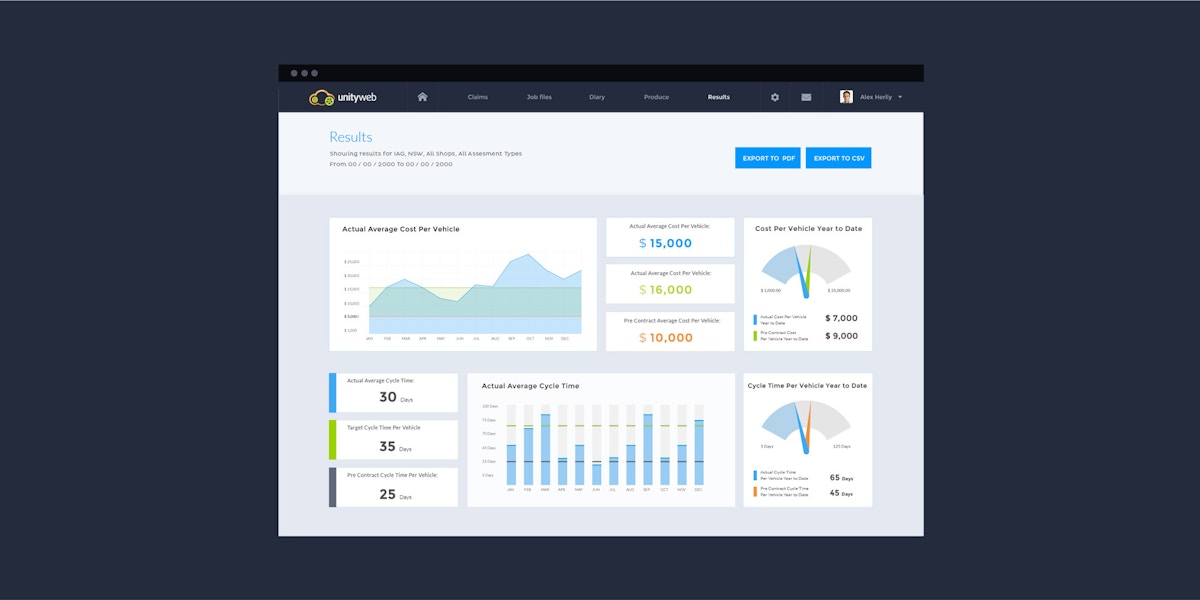Select the $10,000 pre contract cost card

pos(670,331)
